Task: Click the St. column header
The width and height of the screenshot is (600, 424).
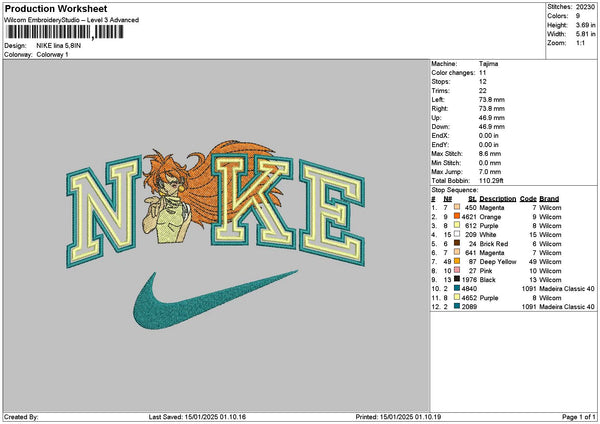Action: click(472, 199)
